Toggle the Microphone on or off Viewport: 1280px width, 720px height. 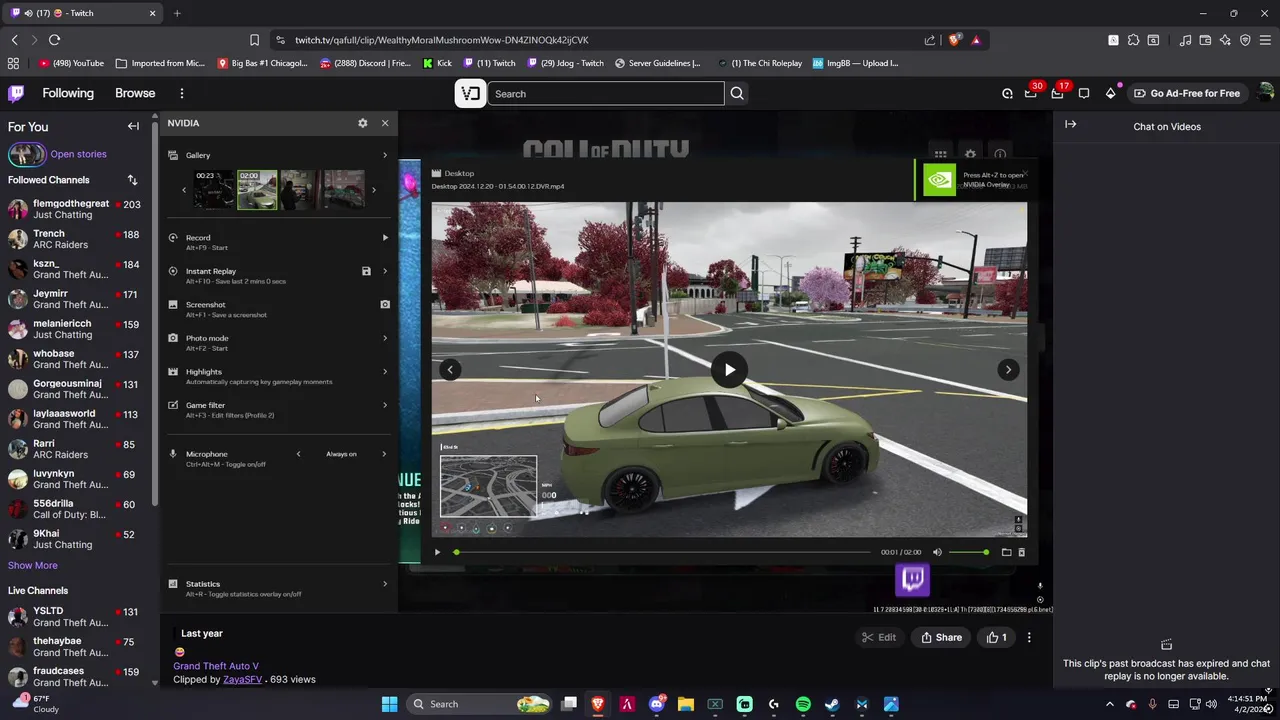coord(173,454)
